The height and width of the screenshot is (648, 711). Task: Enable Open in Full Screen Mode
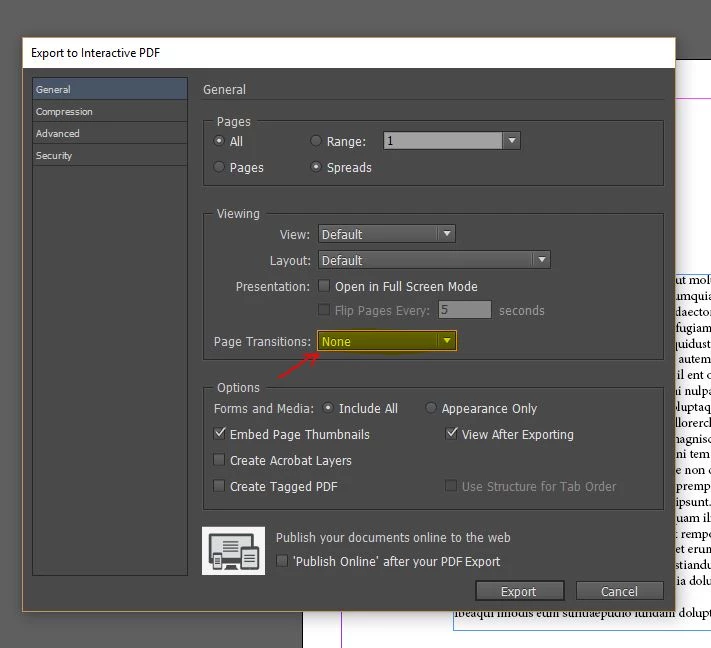coord(324,286)
